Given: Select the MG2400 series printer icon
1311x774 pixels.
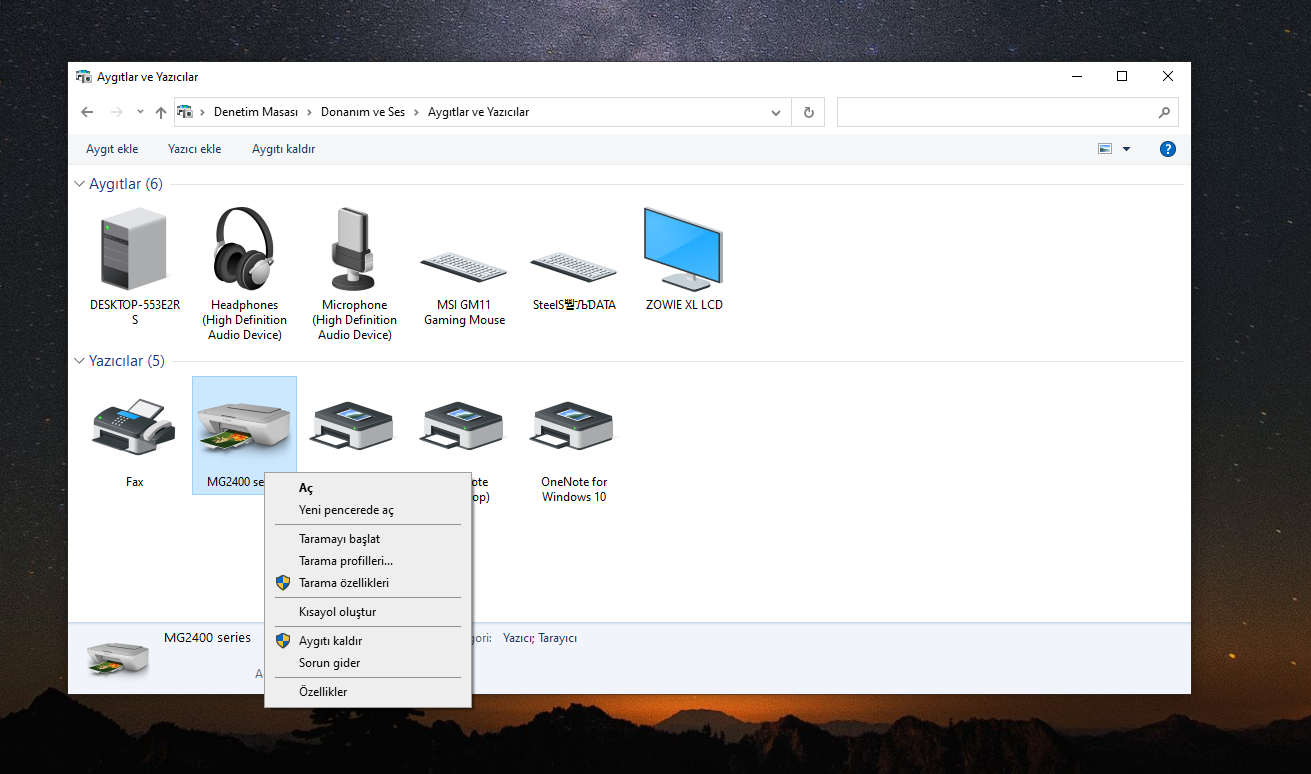Looking at the screenshot, I should (244, 430).
